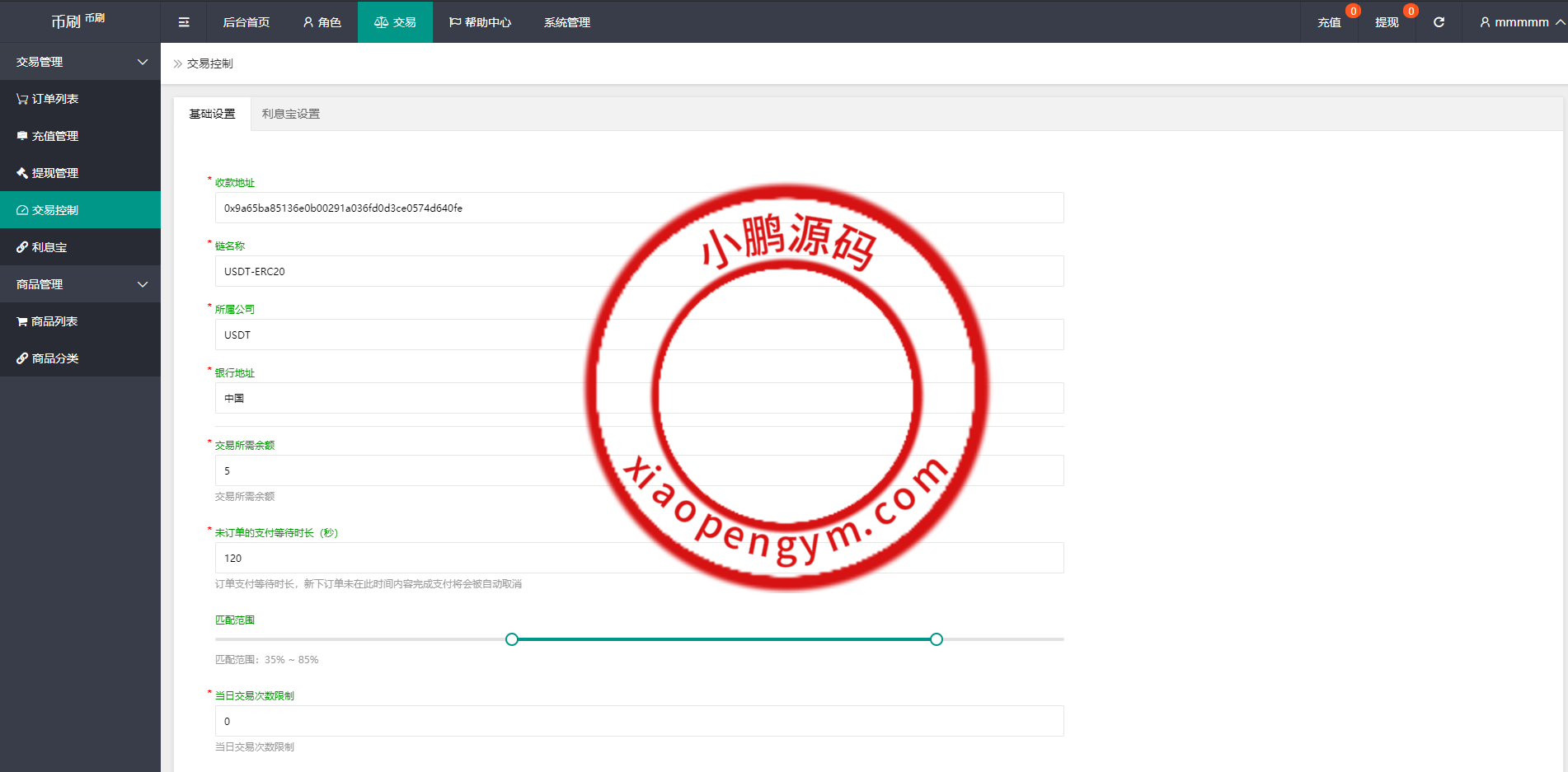This screenshot has height=772, width=1568.
Task: Switch to the 利息宝设置 tab
Action: (290, 114)
